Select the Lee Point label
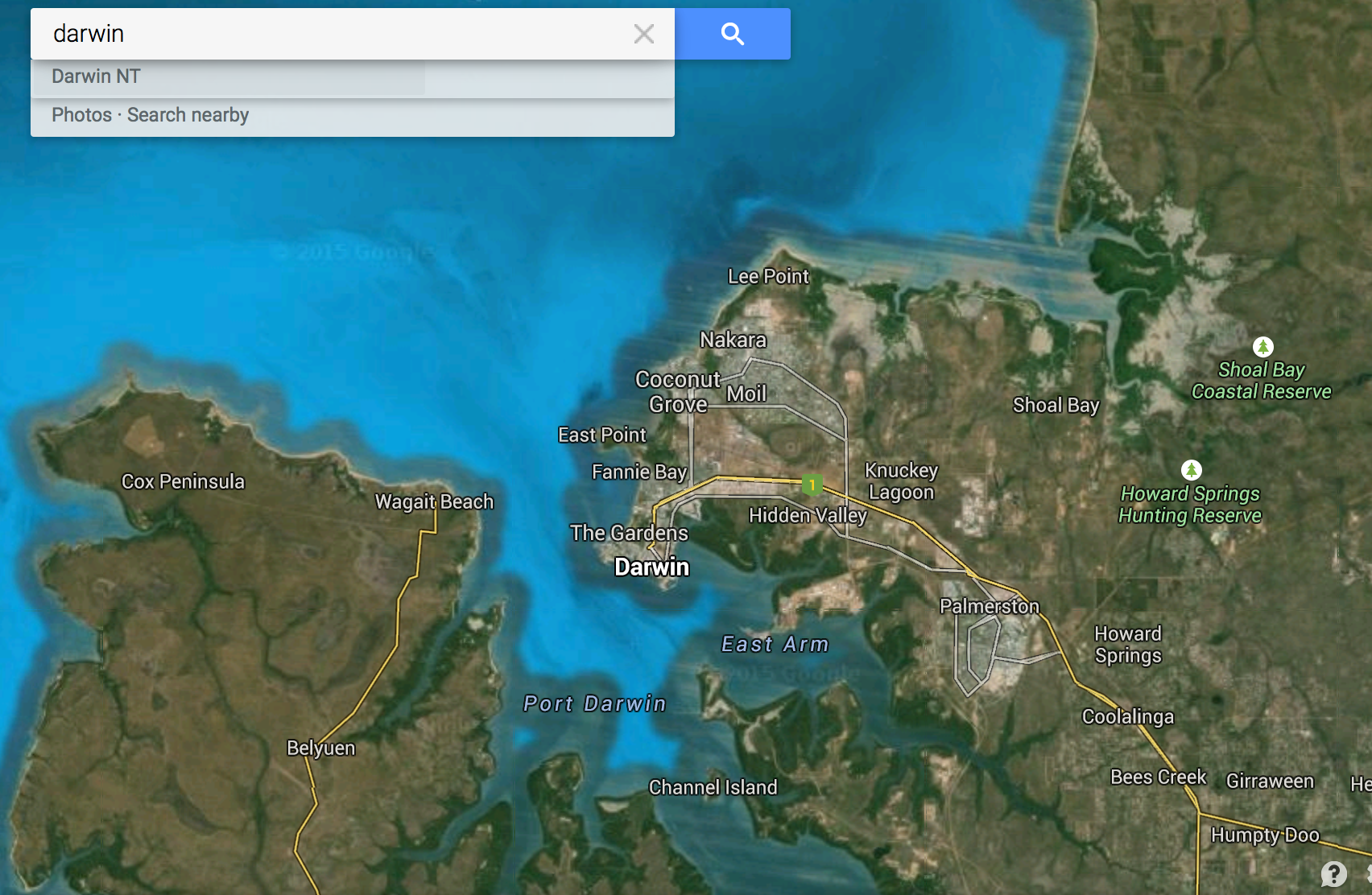Image resolution: width=1372 pixels, height=895 pixels. point(768,276)
